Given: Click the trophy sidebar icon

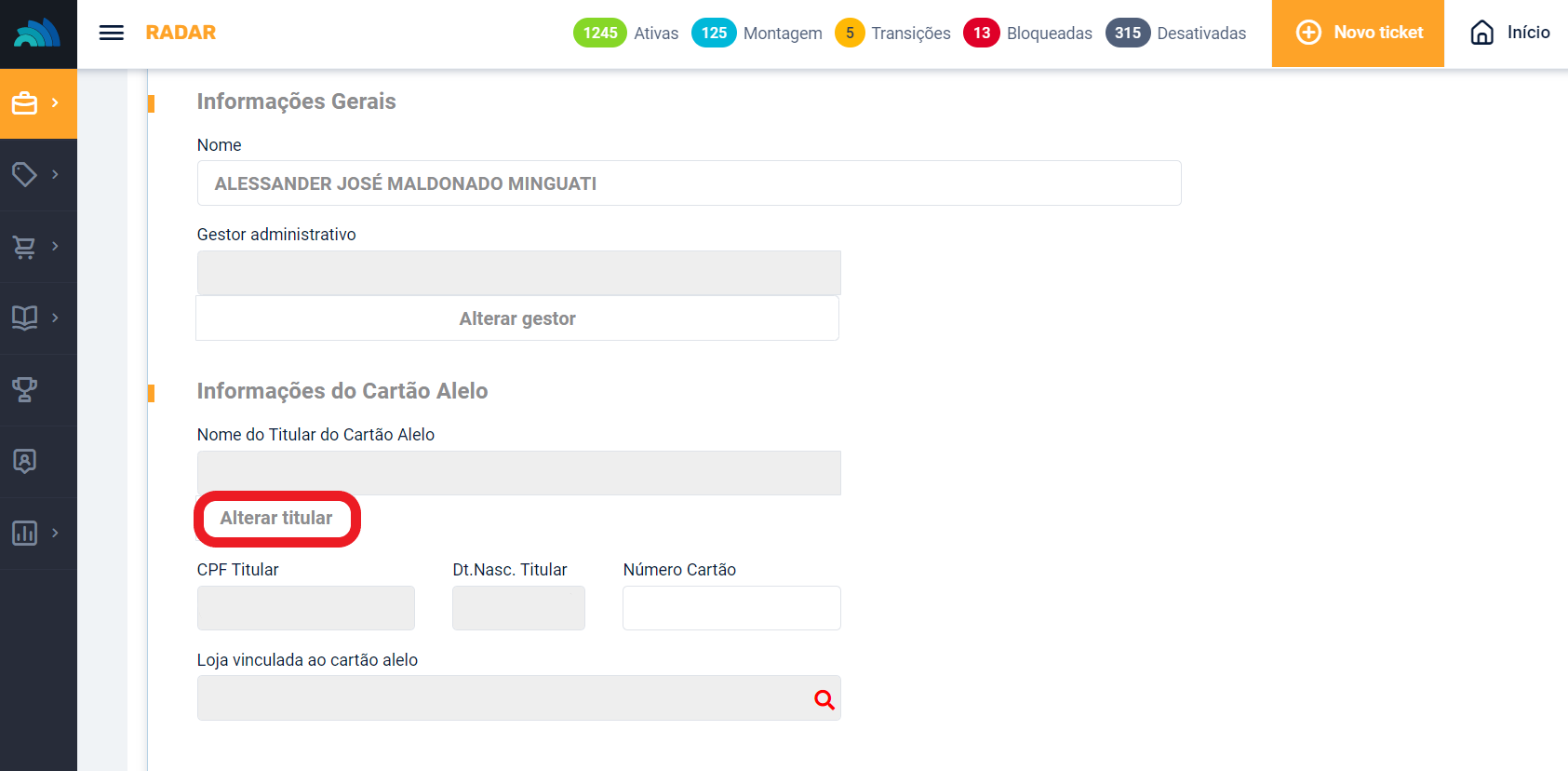Looking at the screenshot, I should 25,389.
